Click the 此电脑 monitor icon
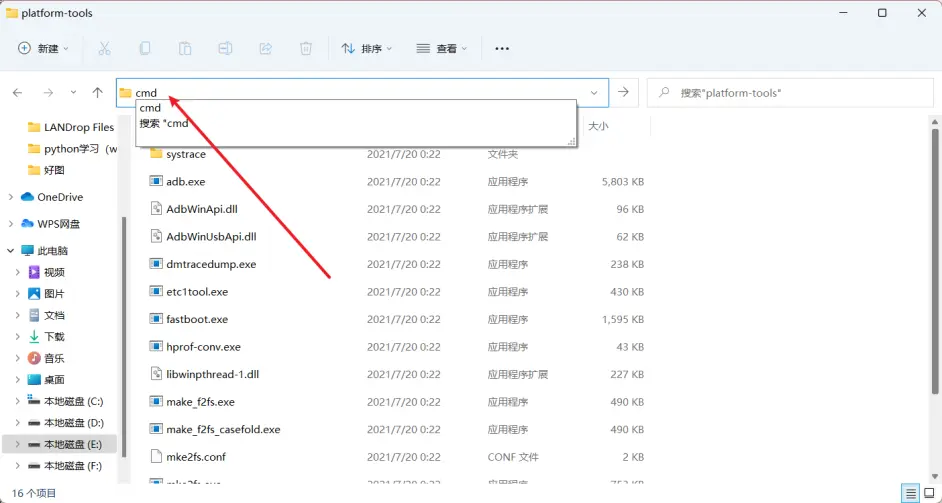 [x=27, y=251]
